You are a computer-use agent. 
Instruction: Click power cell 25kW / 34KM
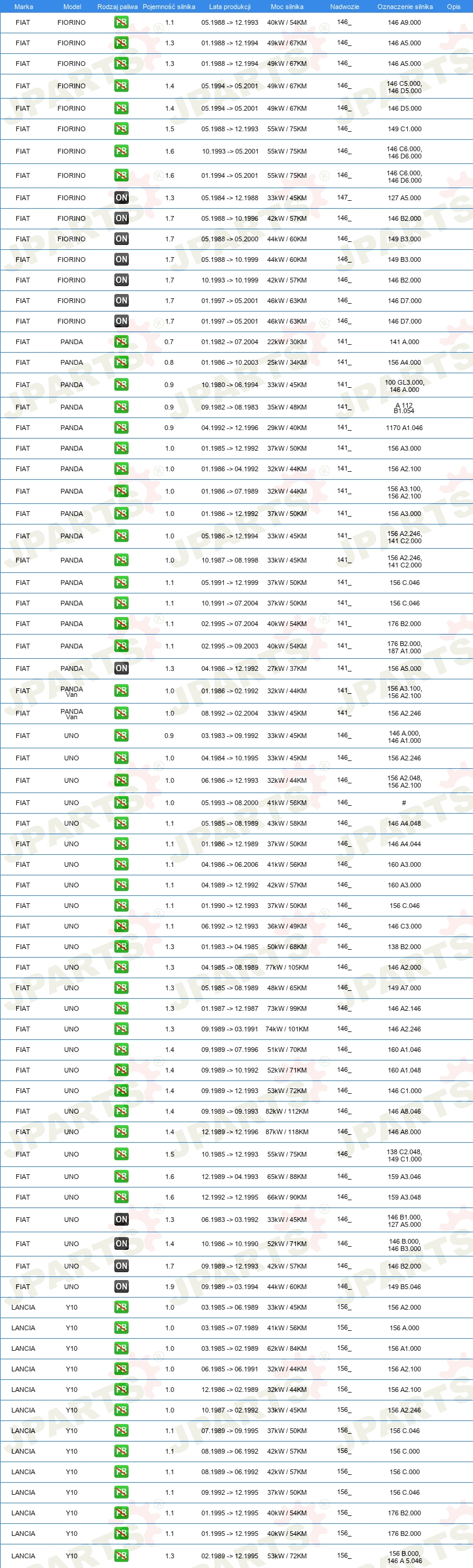pyautogui.click(x=287, y=362)
